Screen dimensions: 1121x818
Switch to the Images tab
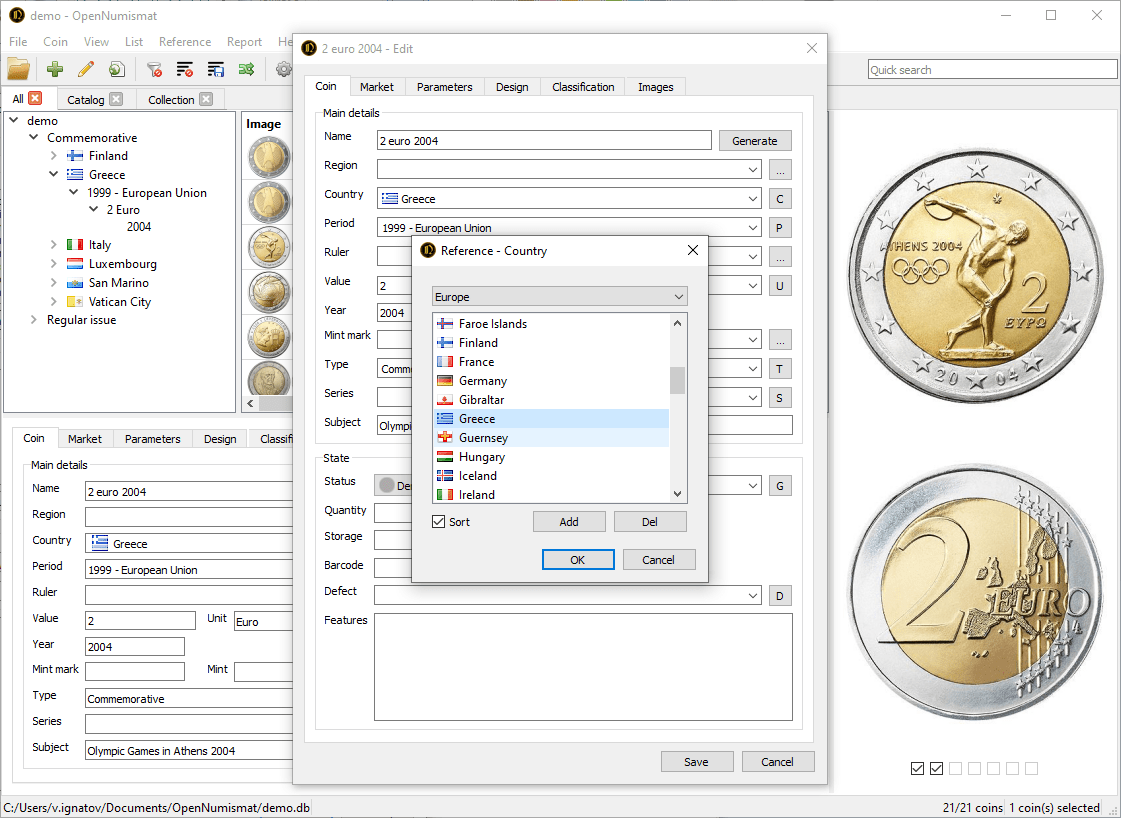655,87
